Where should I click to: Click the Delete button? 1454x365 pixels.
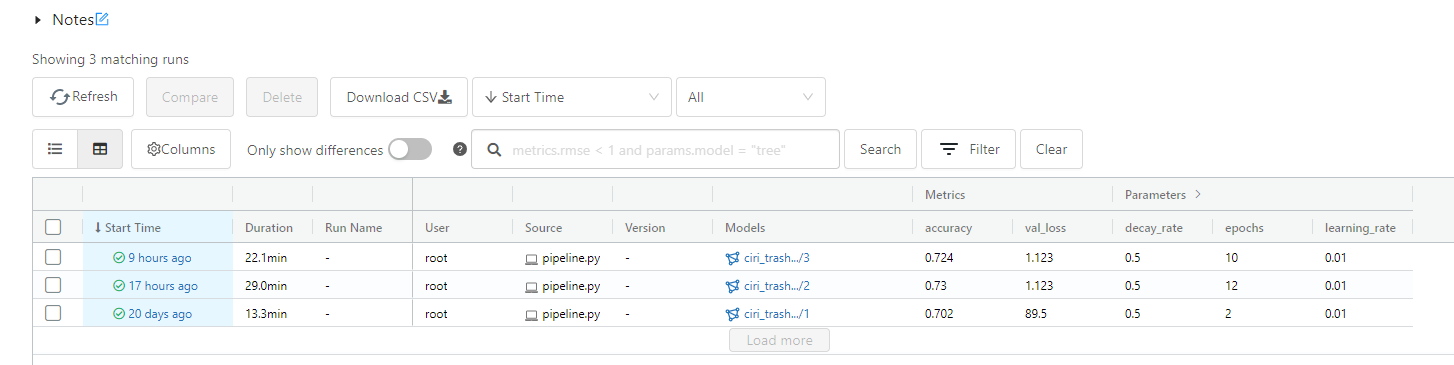point(282,97)
